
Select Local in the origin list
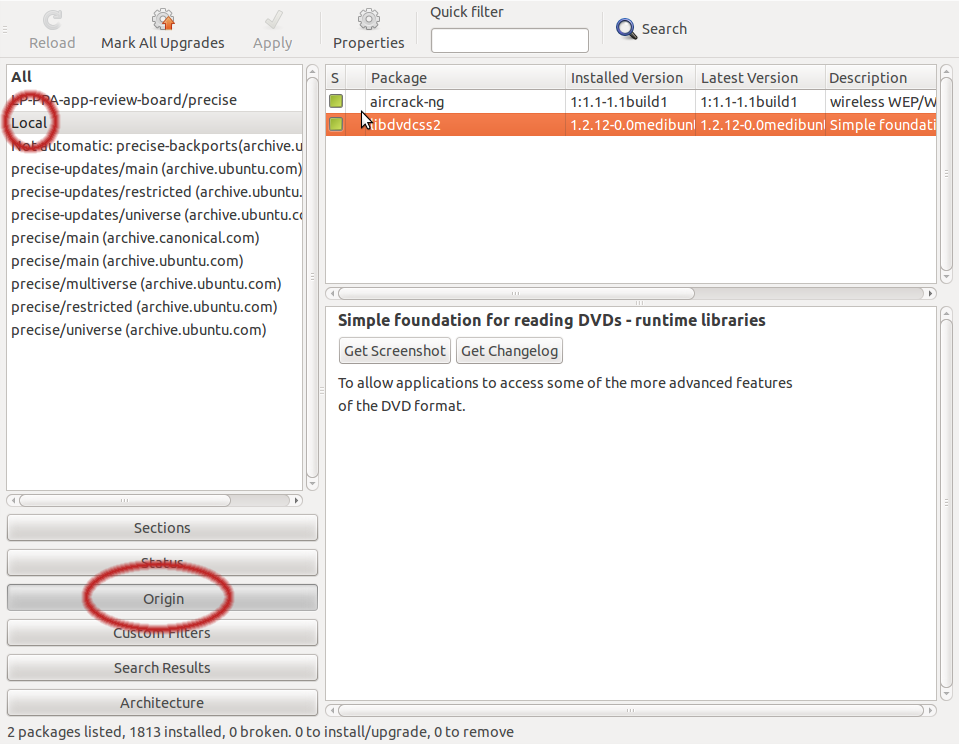(x=30, y=123)
